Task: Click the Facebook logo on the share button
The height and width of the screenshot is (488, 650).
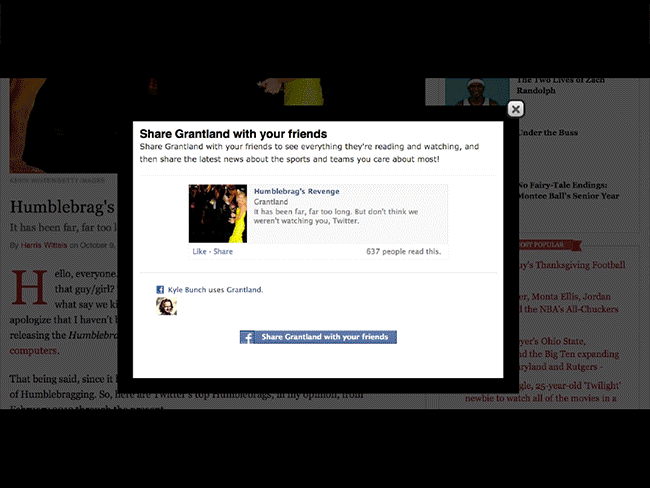Action: pos(248,337)
